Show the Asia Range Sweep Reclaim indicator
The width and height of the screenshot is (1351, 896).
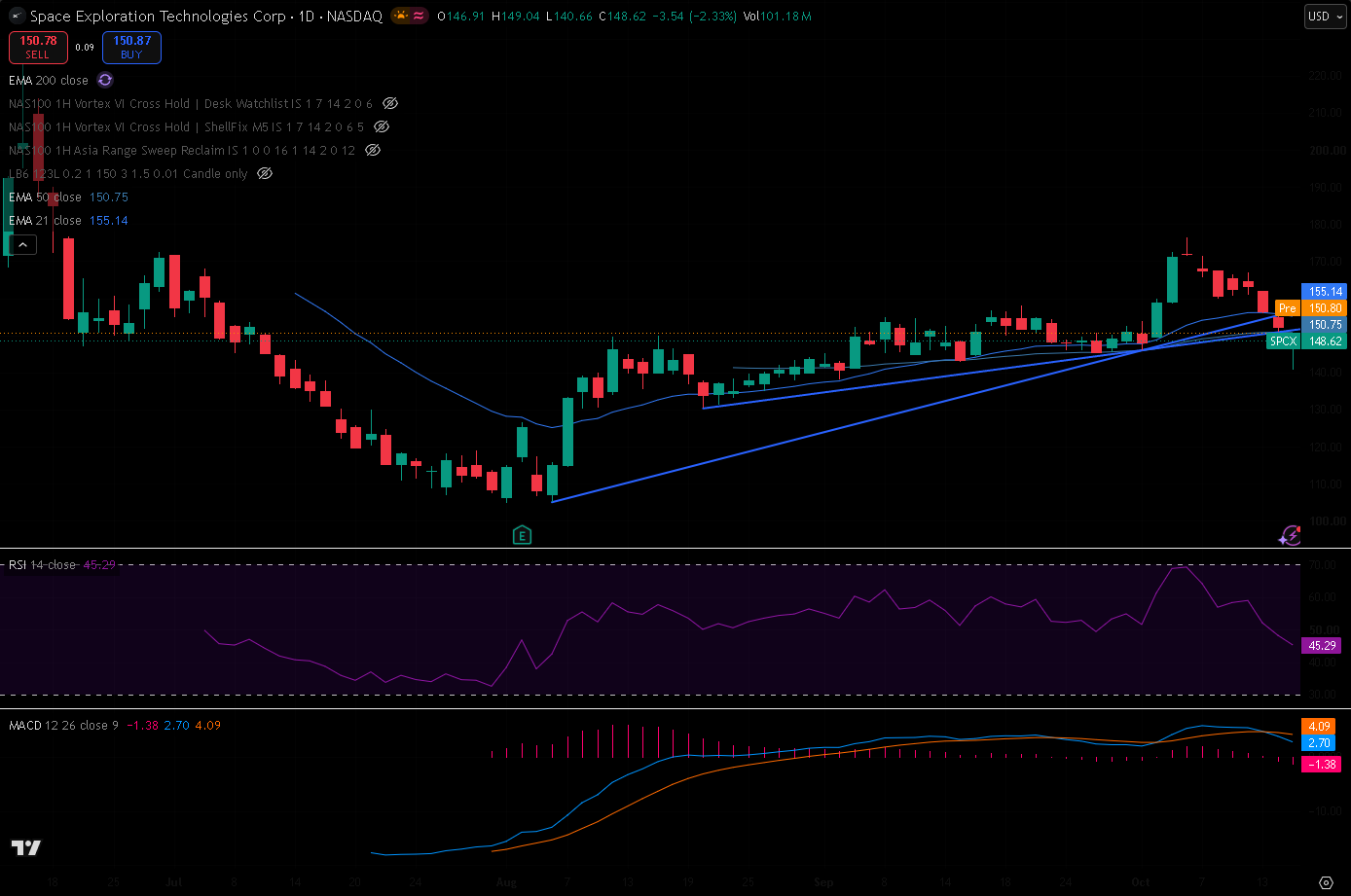coord(373,150)
